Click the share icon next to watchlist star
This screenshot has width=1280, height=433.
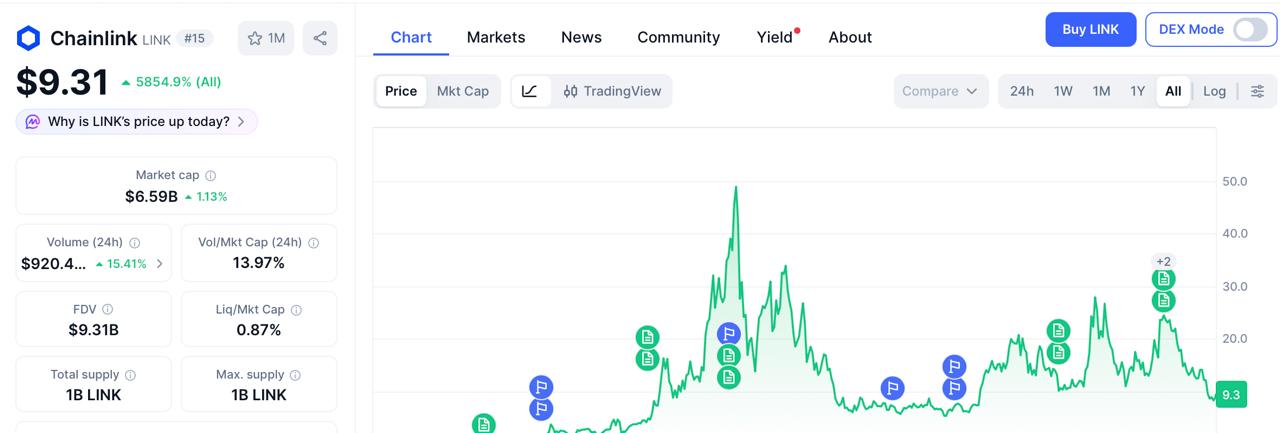click(320, 38)
